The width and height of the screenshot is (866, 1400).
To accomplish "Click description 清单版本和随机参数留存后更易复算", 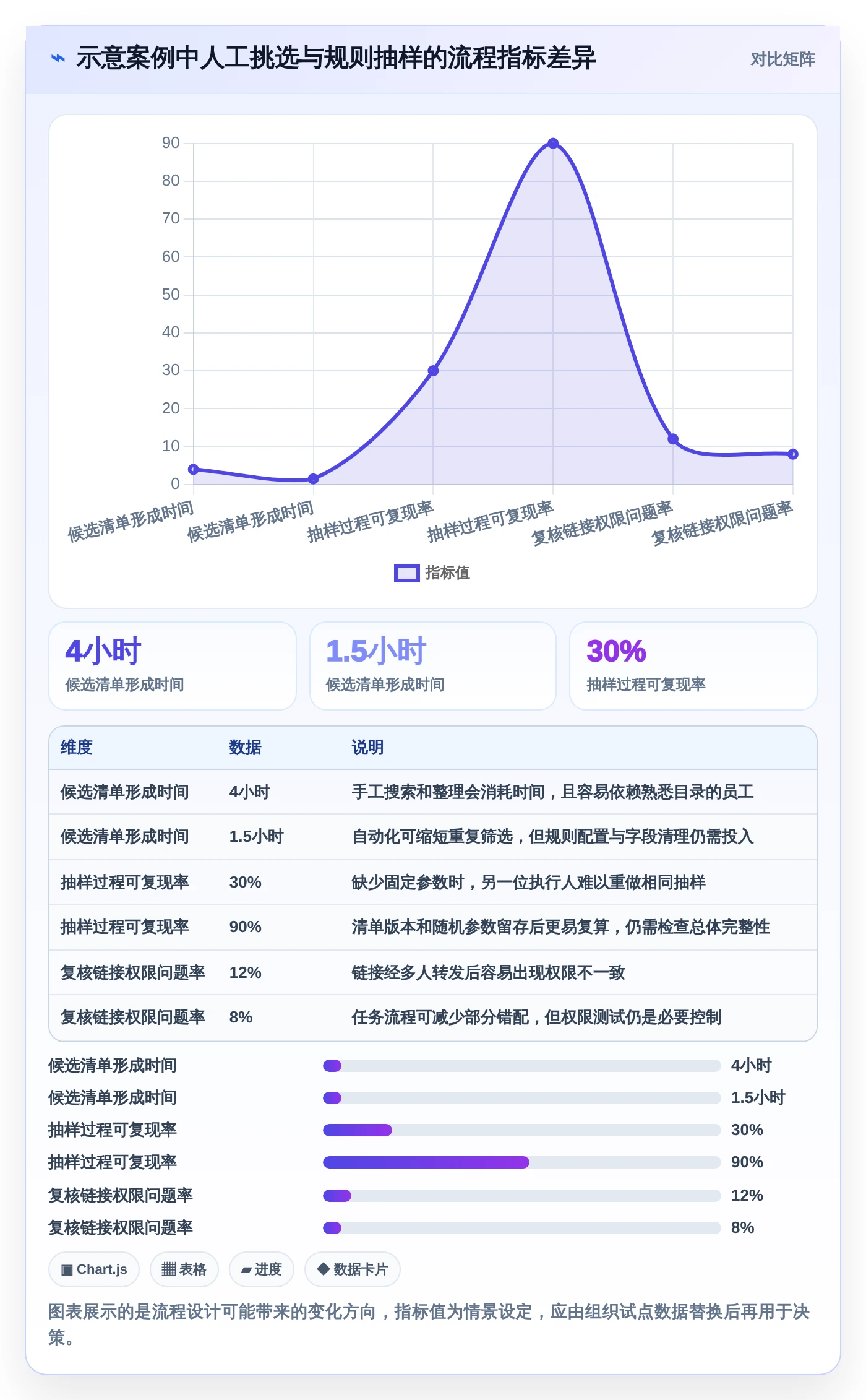I will 561,927.
